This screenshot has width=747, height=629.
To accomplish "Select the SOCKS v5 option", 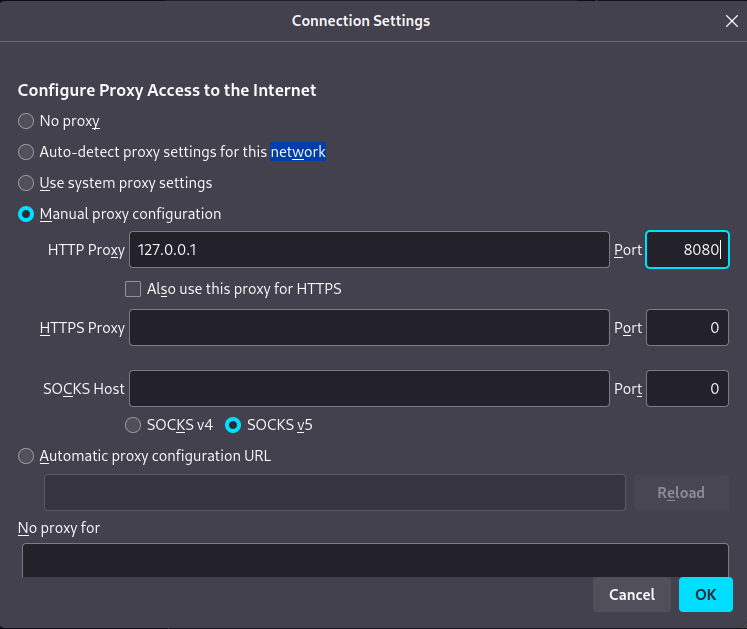I will tap(233, 425).
